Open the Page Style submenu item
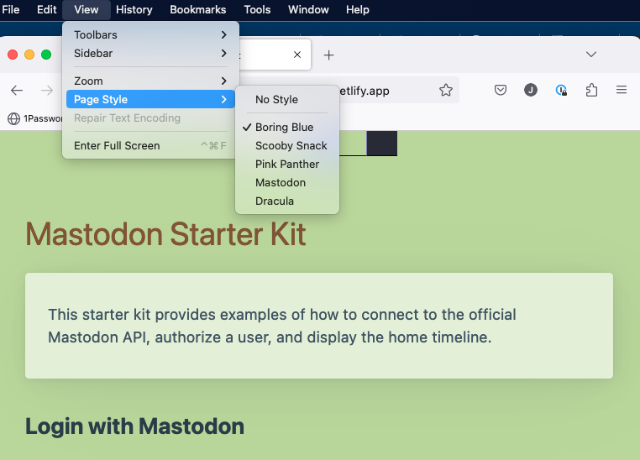Screen dimensions: 640x460 tap(150, 99)
